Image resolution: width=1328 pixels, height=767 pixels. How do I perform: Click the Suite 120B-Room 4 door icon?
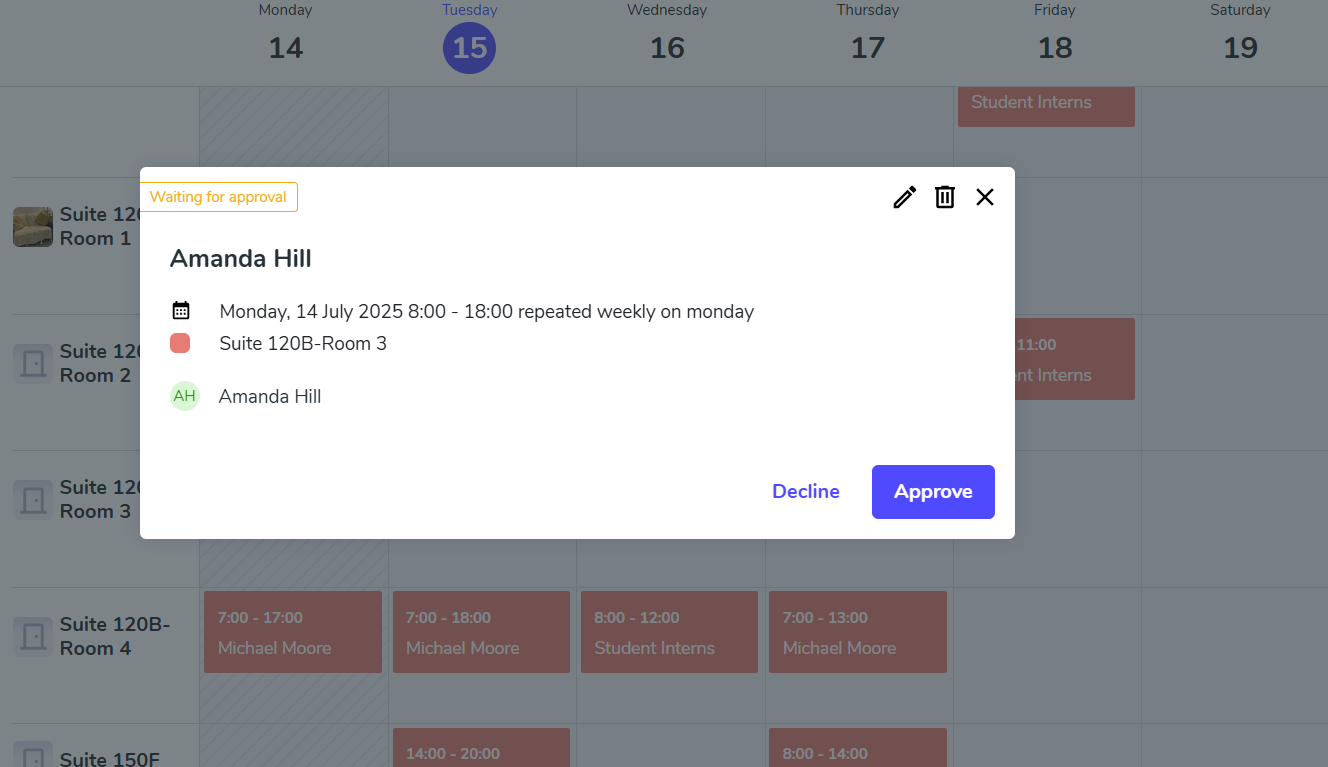tap(33, 636)
